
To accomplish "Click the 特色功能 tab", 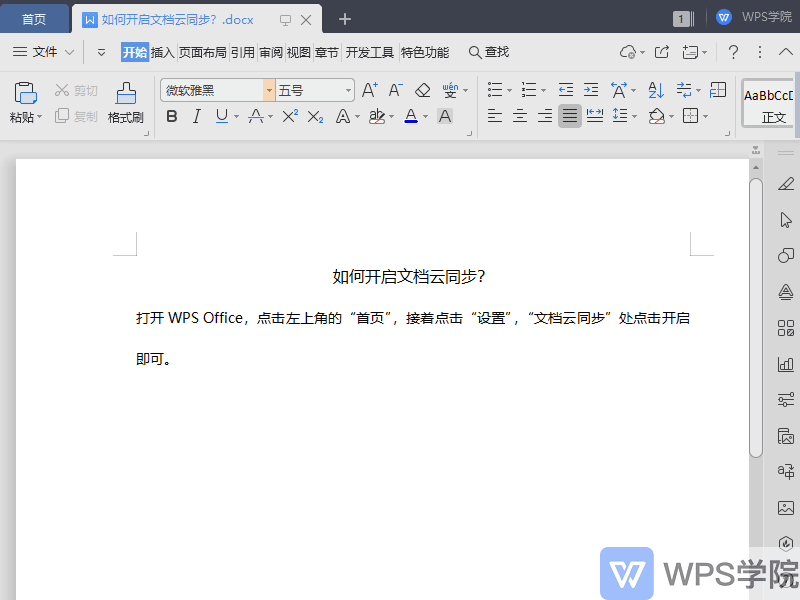I will 425,52.
